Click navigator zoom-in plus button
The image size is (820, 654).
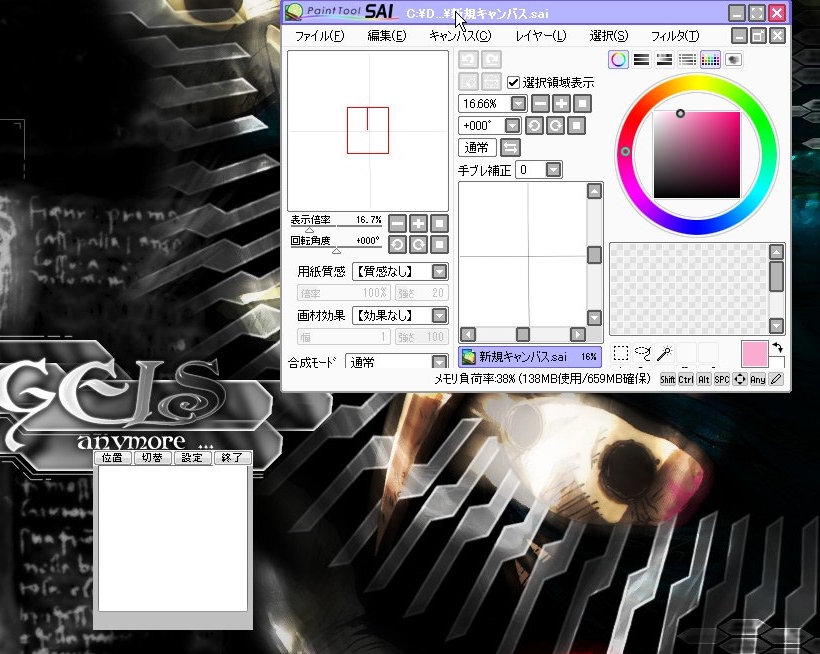tap(418, 224)
